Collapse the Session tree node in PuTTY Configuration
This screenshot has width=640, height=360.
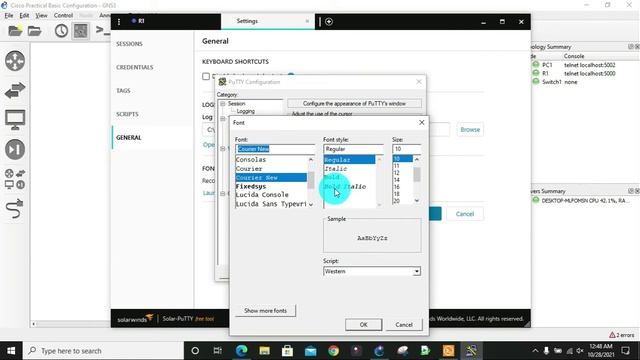pos(223,104)
